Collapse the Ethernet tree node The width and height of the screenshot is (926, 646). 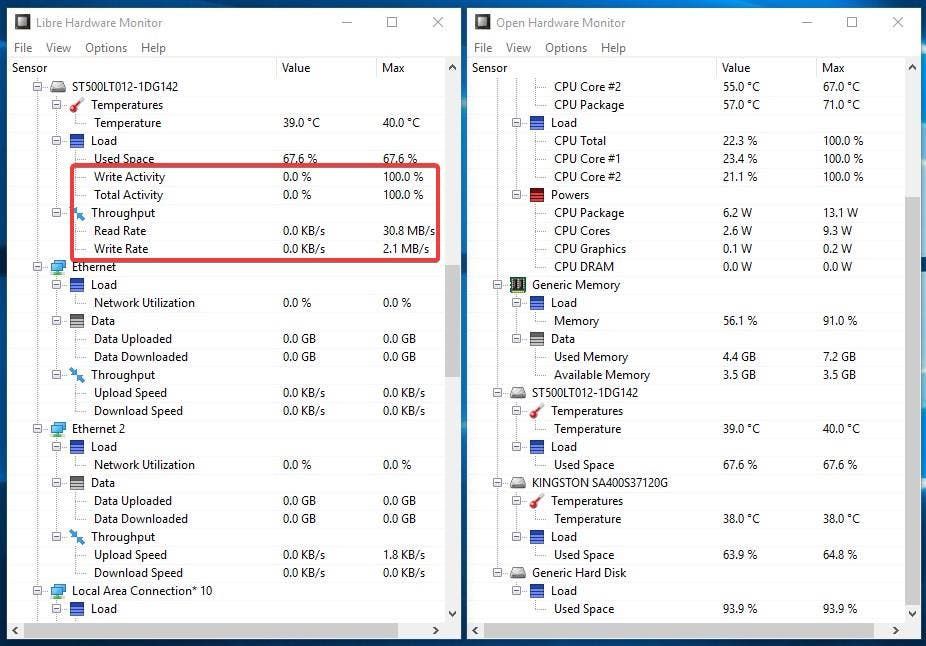click(37, 267)
